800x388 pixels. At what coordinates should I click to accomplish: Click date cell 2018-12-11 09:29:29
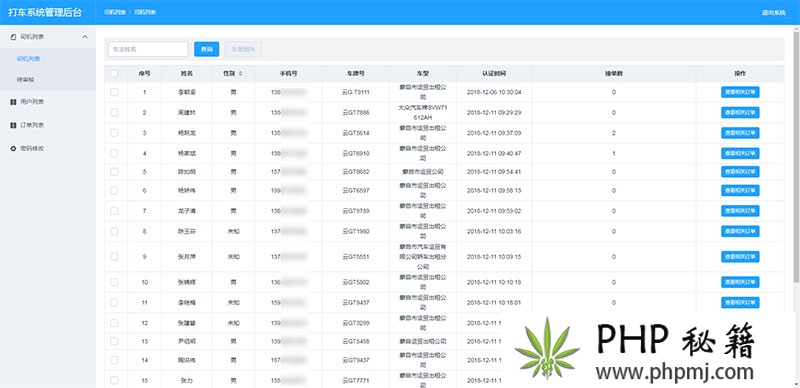494,112
